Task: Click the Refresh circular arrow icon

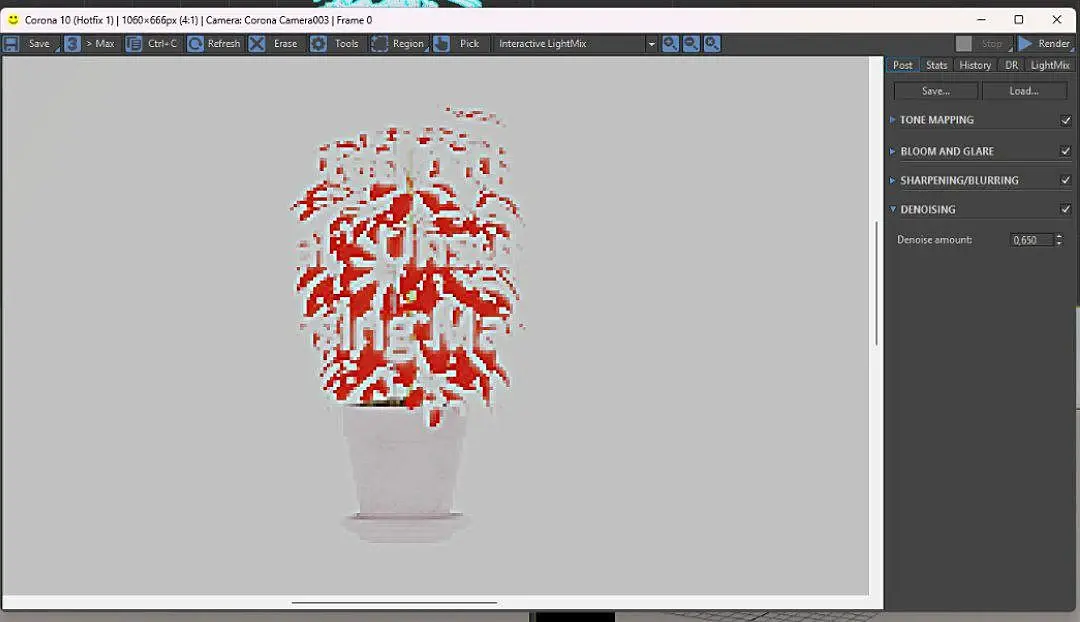Action: [196, 44]
